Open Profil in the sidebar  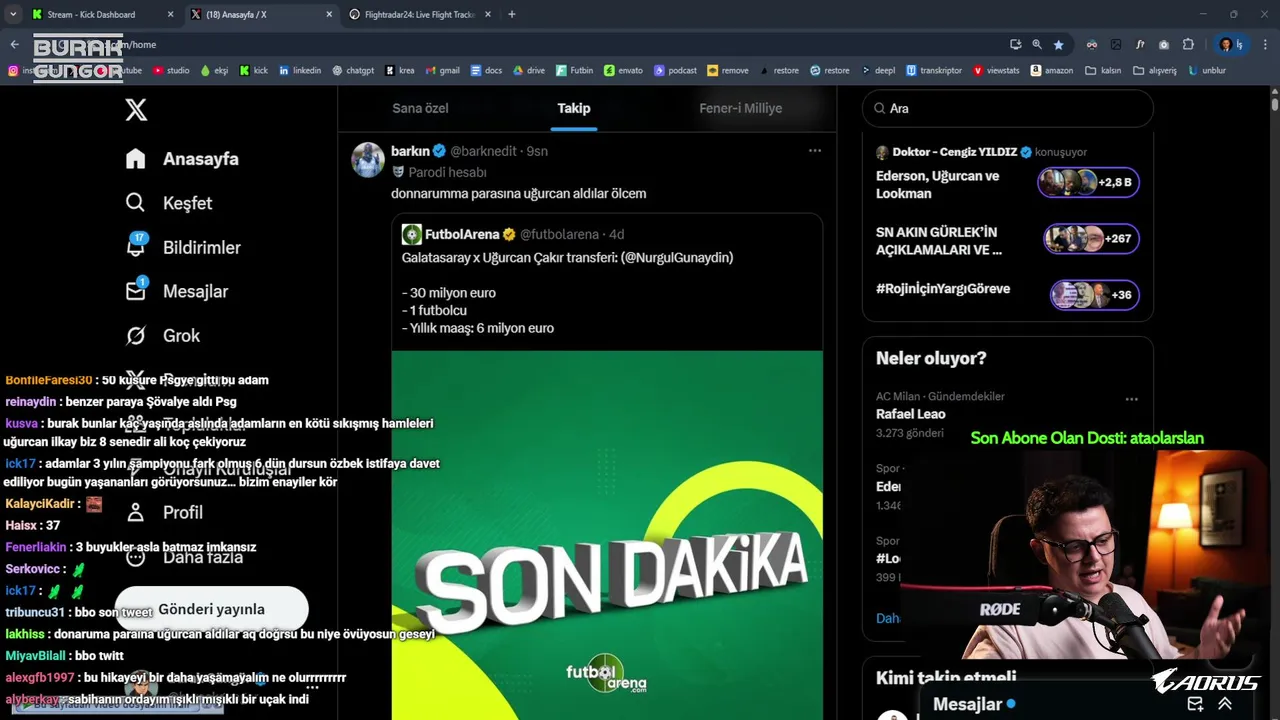pyautogui.click(x=164, y=512)
